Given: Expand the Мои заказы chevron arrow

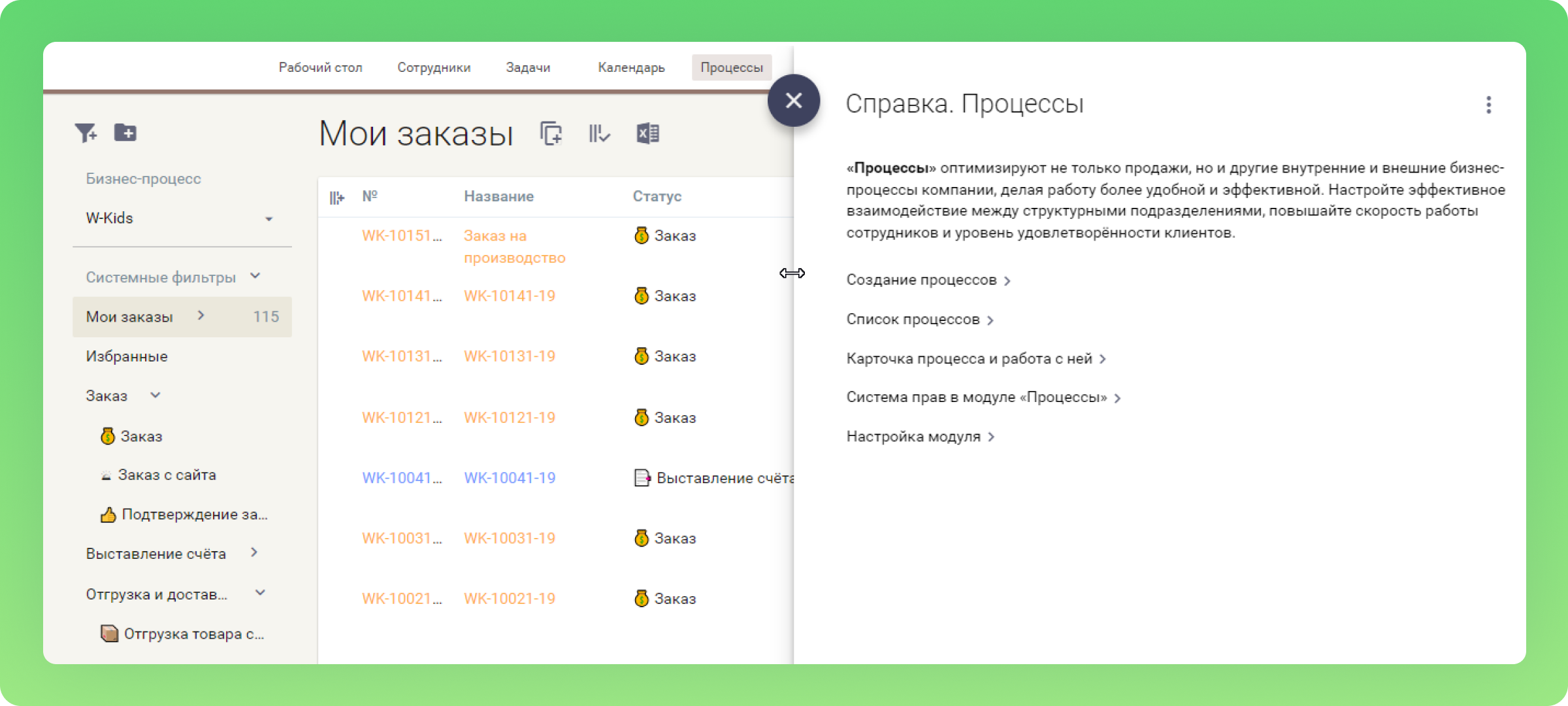Looking at the screenshot, I should 201,316.
